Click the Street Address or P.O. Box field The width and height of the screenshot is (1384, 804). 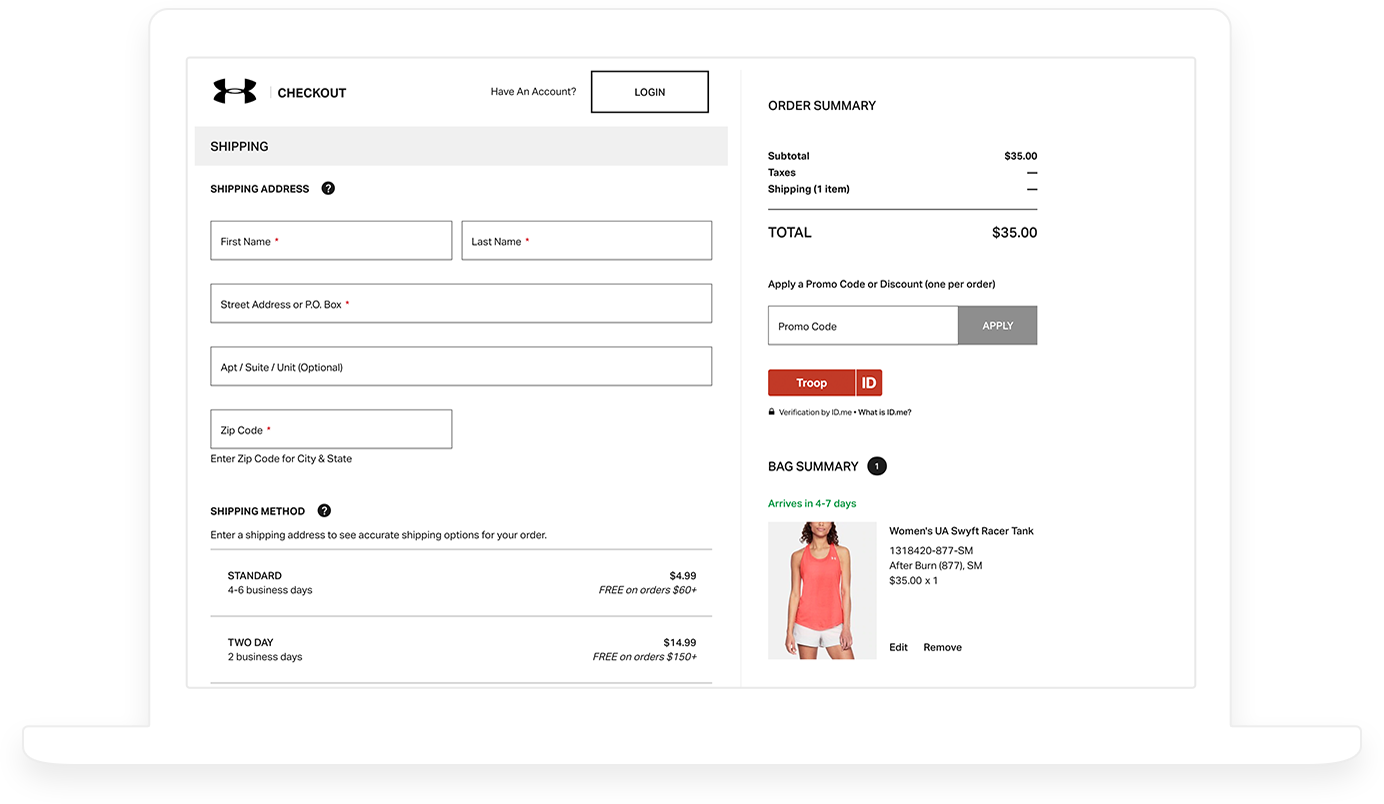click(x=461, y=304)
